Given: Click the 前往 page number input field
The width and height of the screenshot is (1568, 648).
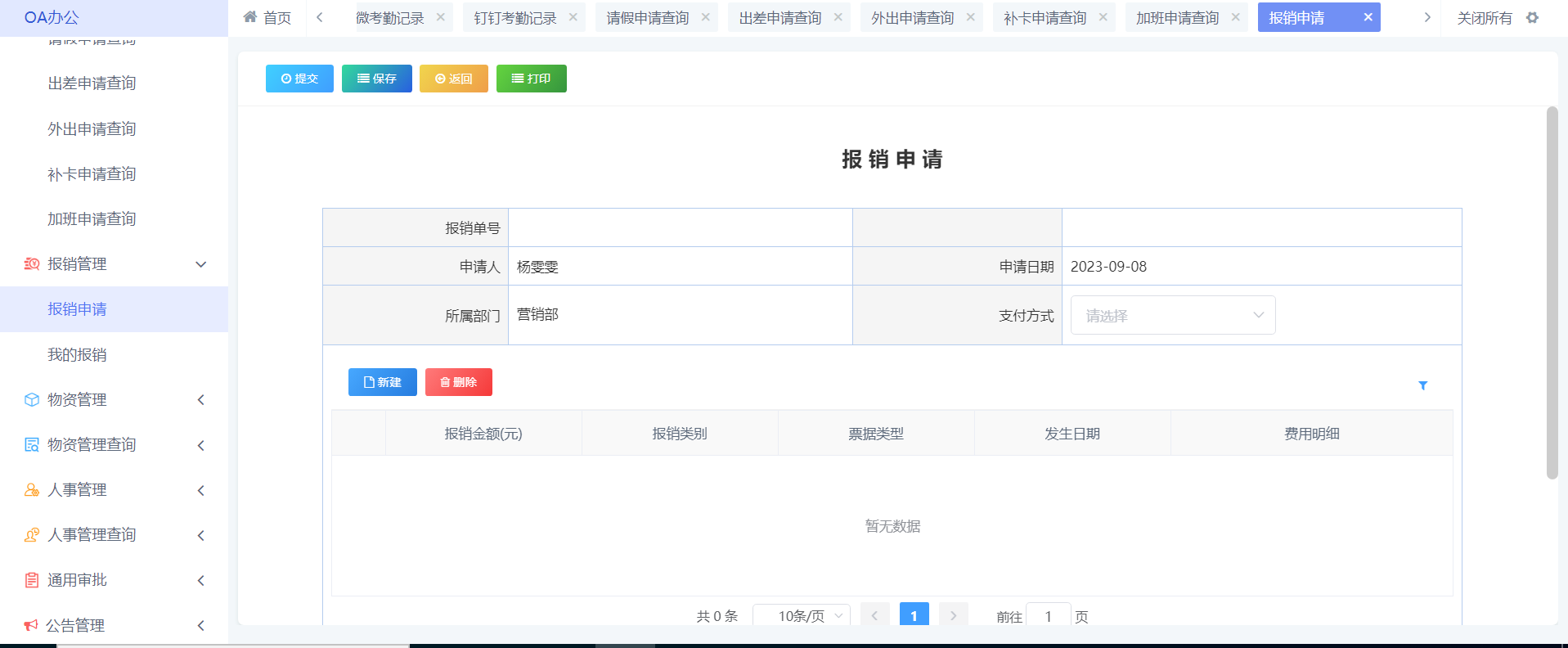Looking at the screenshot, I should coord(1048,616).
